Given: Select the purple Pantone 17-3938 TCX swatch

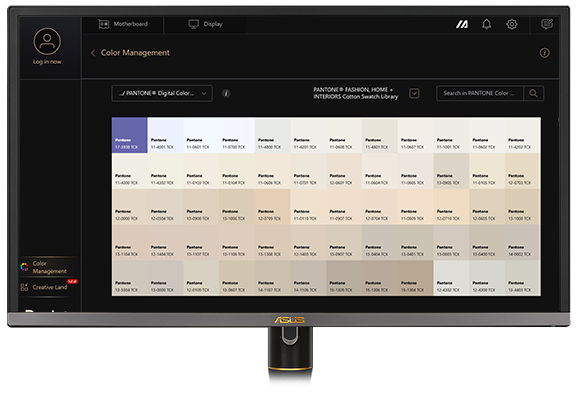Looking at the screenshot, I should pyautogui.click(x=129, y=135).
